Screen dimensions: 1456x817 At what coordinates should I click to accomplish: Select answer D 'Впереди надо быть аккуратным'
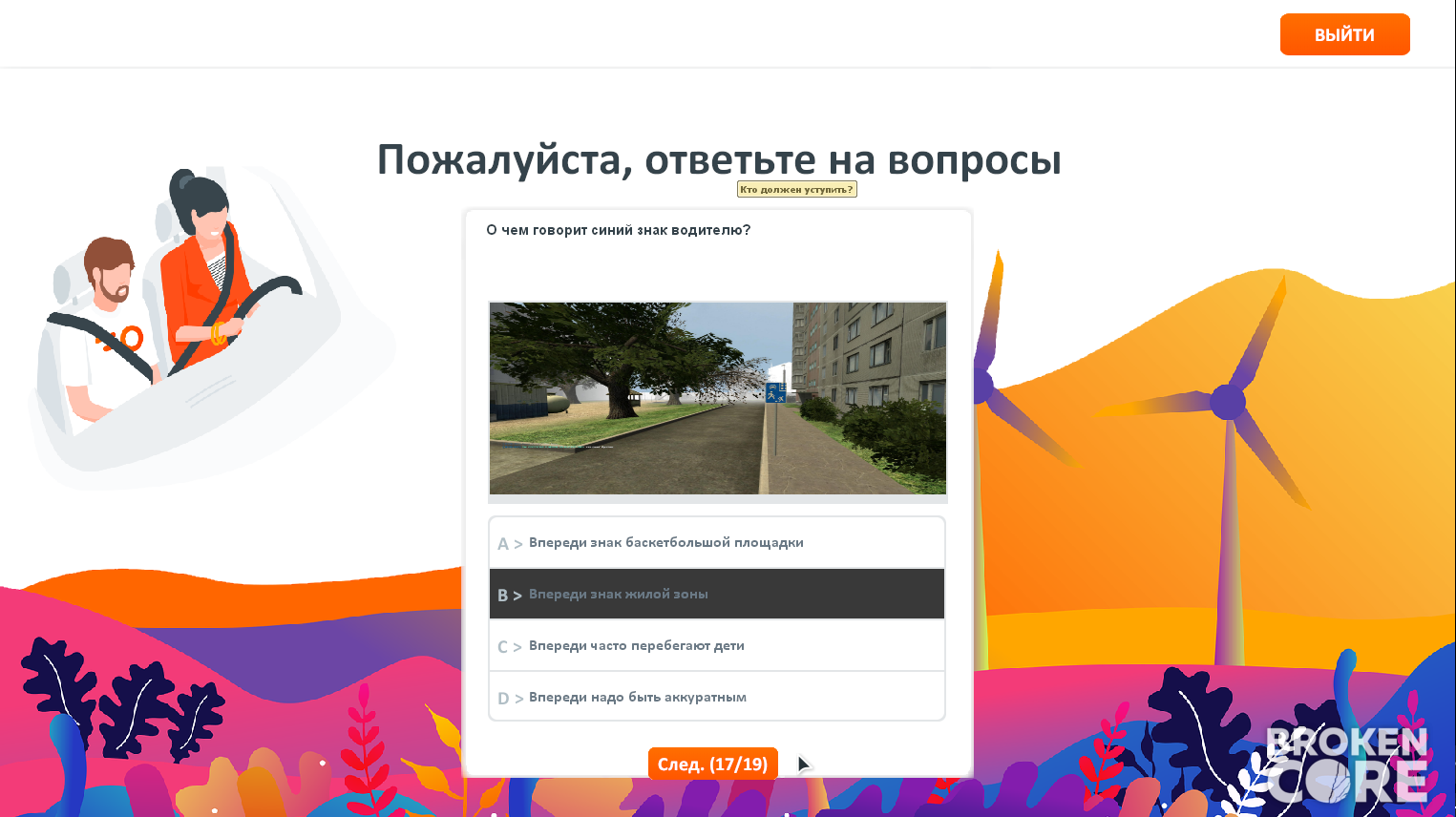(717, 697)
